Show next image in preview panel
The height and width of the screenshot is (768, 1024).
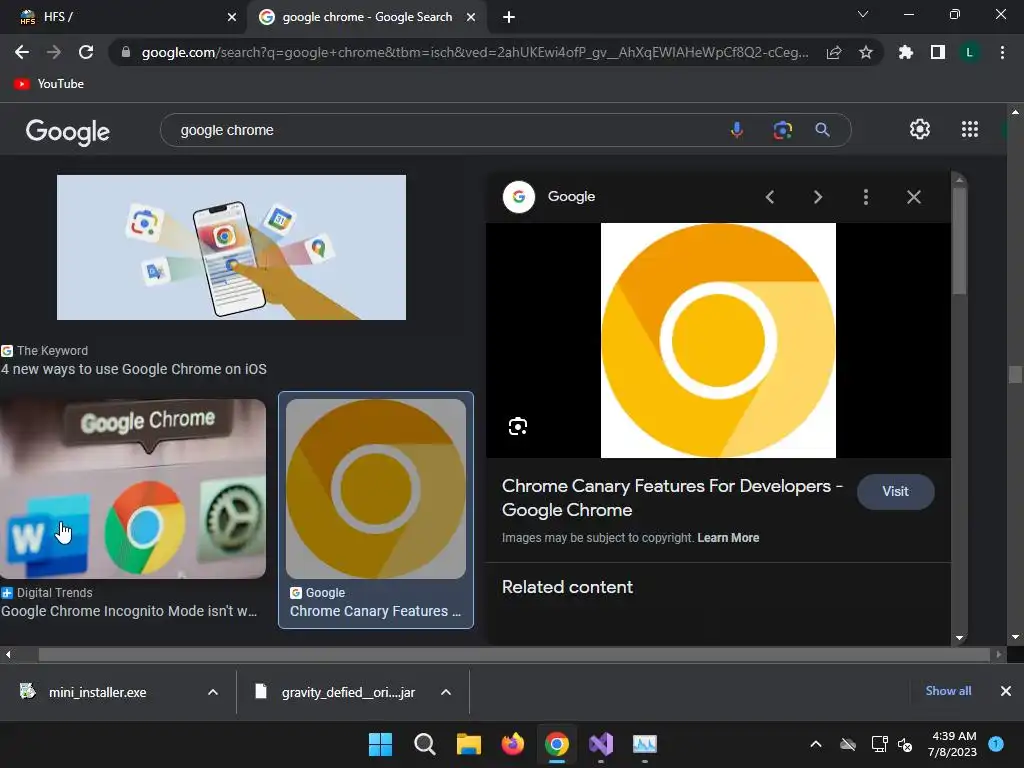coord(818,197)
